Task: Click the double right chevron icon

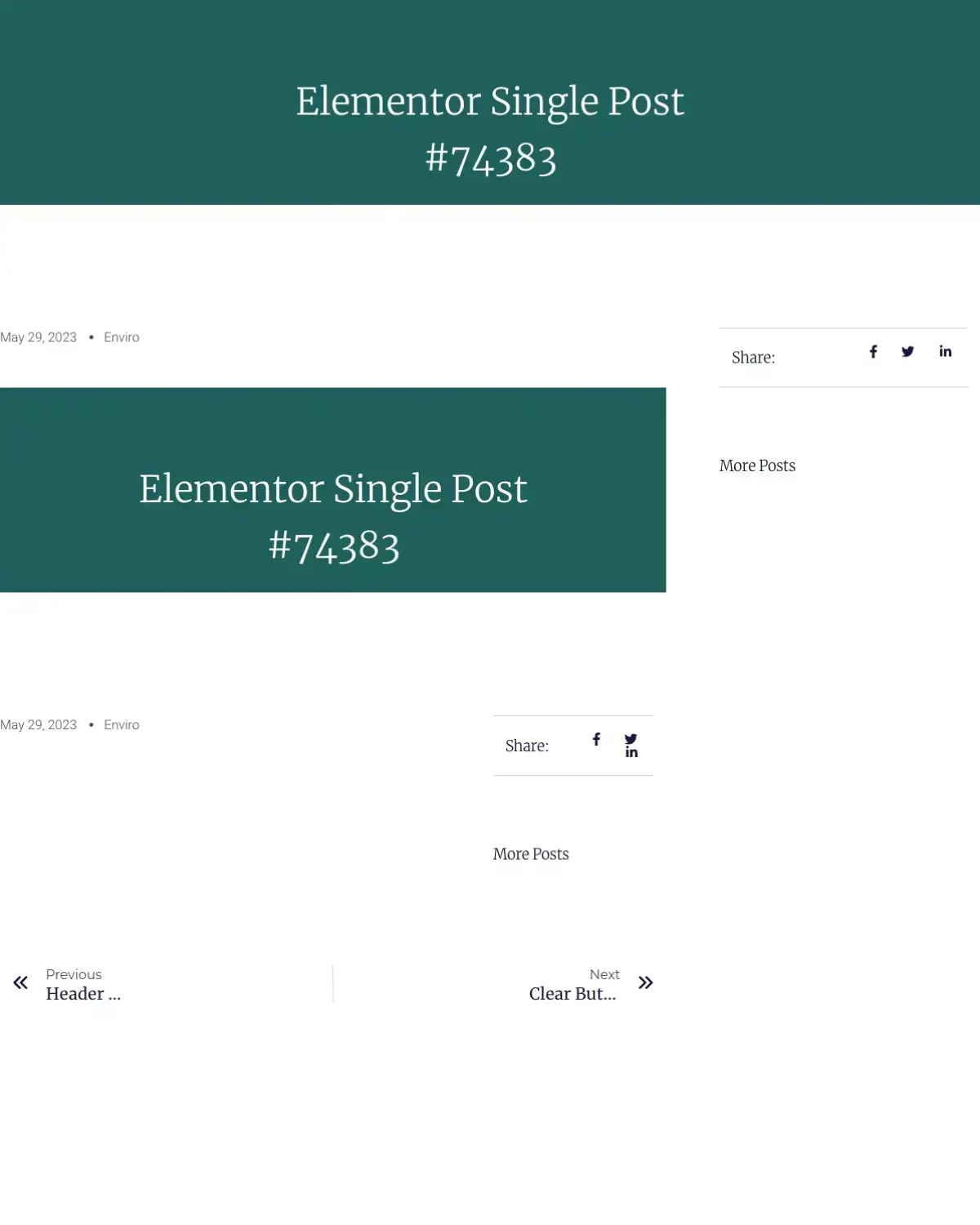Action: (645, 982)
